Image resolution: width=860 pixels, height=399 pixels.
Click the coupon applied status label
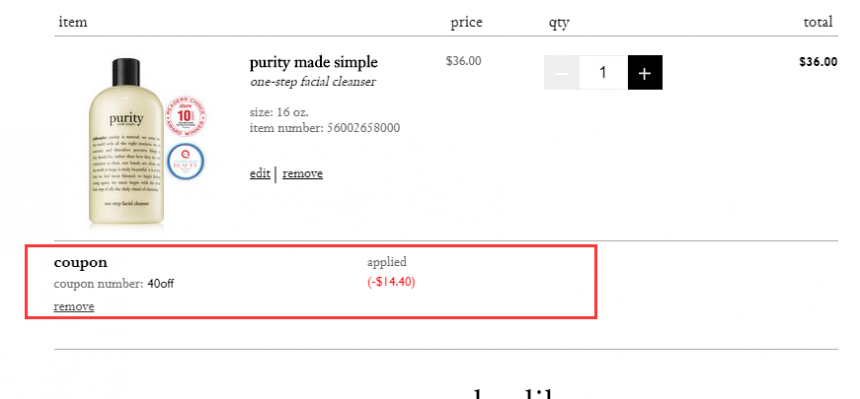[387, 262]
